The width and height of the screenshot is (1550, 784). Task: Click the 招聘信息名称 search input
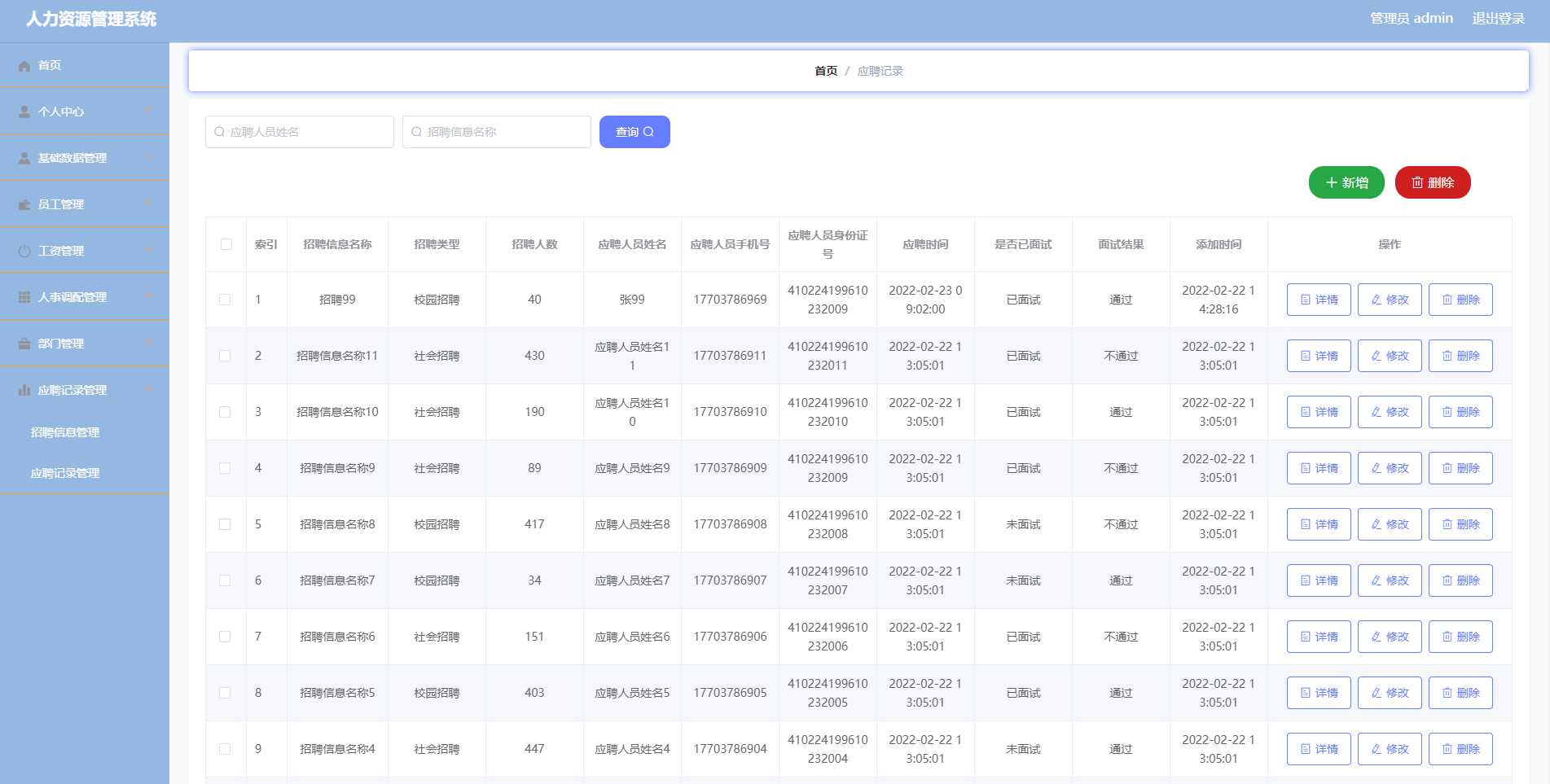(497, 132)
